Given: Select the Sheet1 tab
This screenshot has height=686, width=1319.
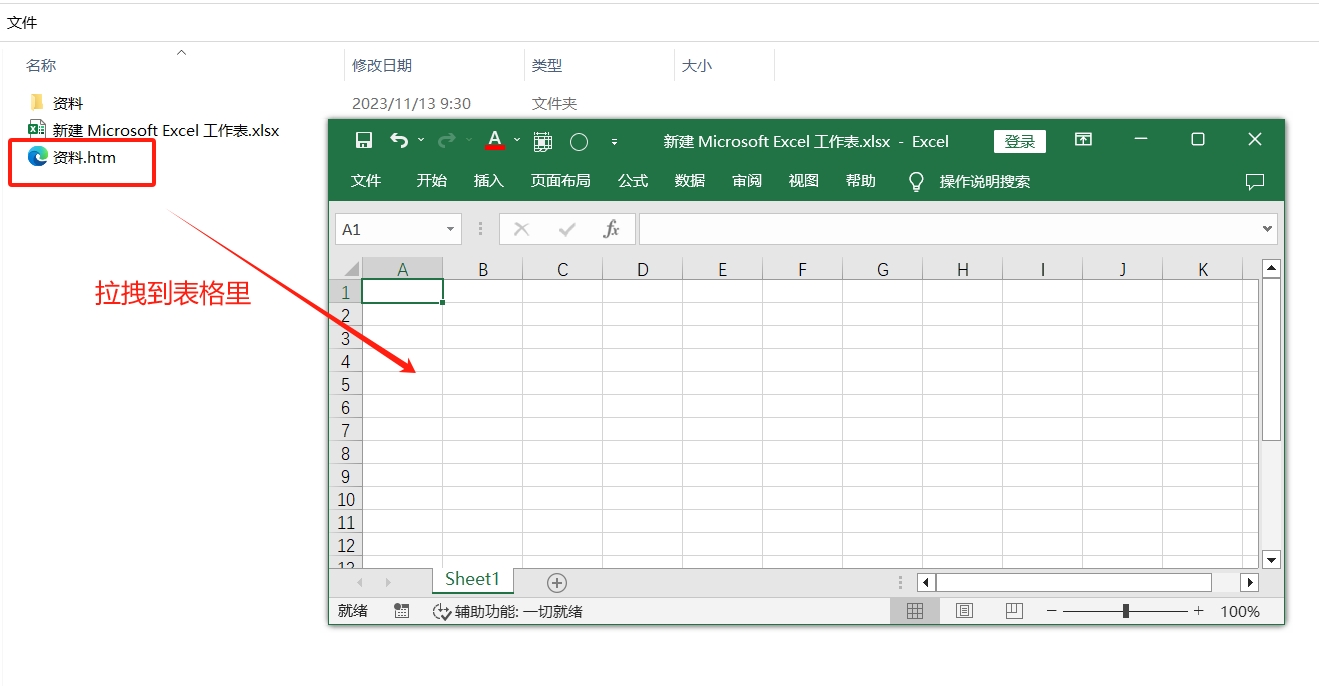Looking at the screenshot, I should coord(471,579).
